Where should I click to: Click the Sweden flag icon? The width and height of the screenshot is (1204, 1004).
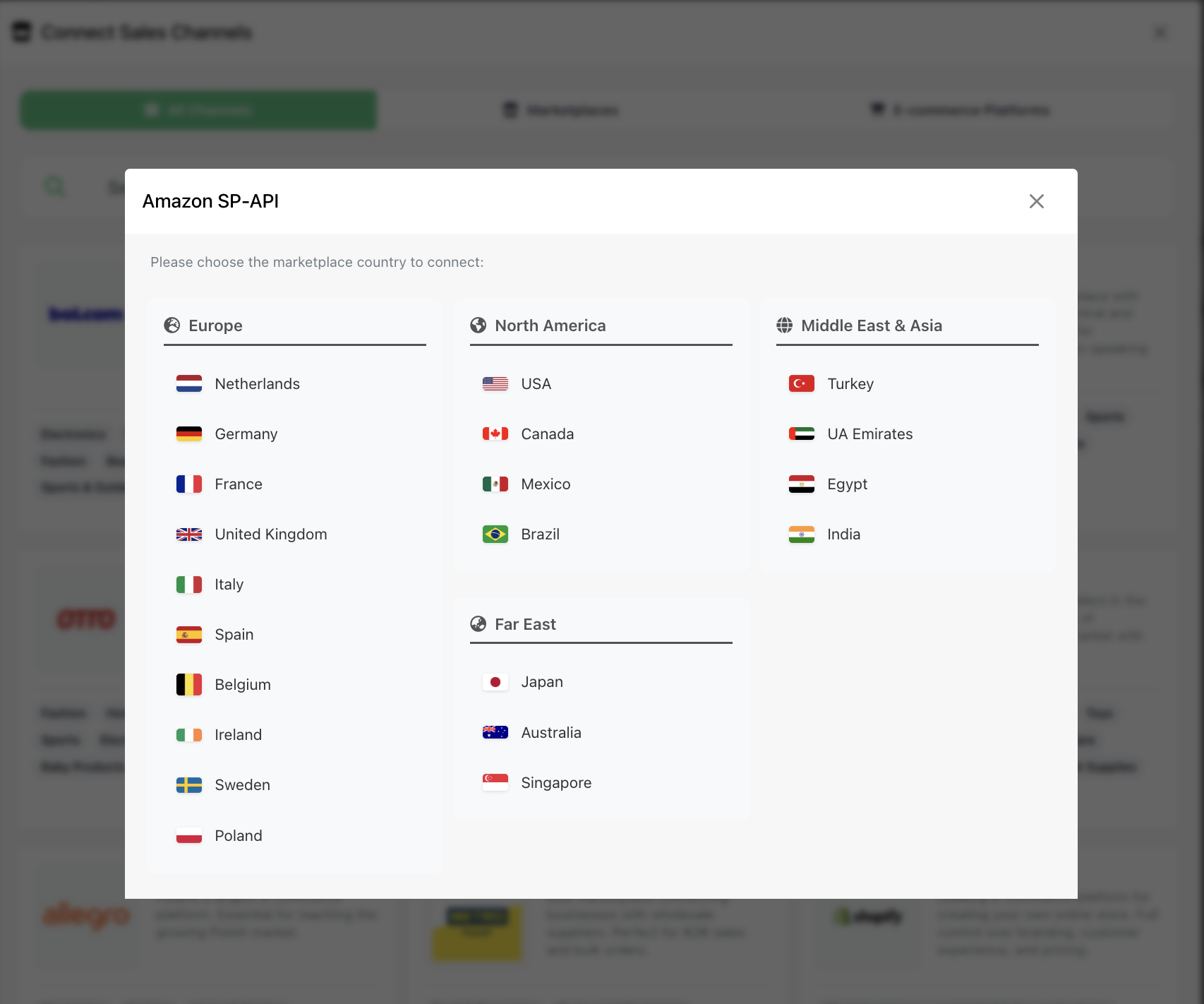tap(188, 785)
